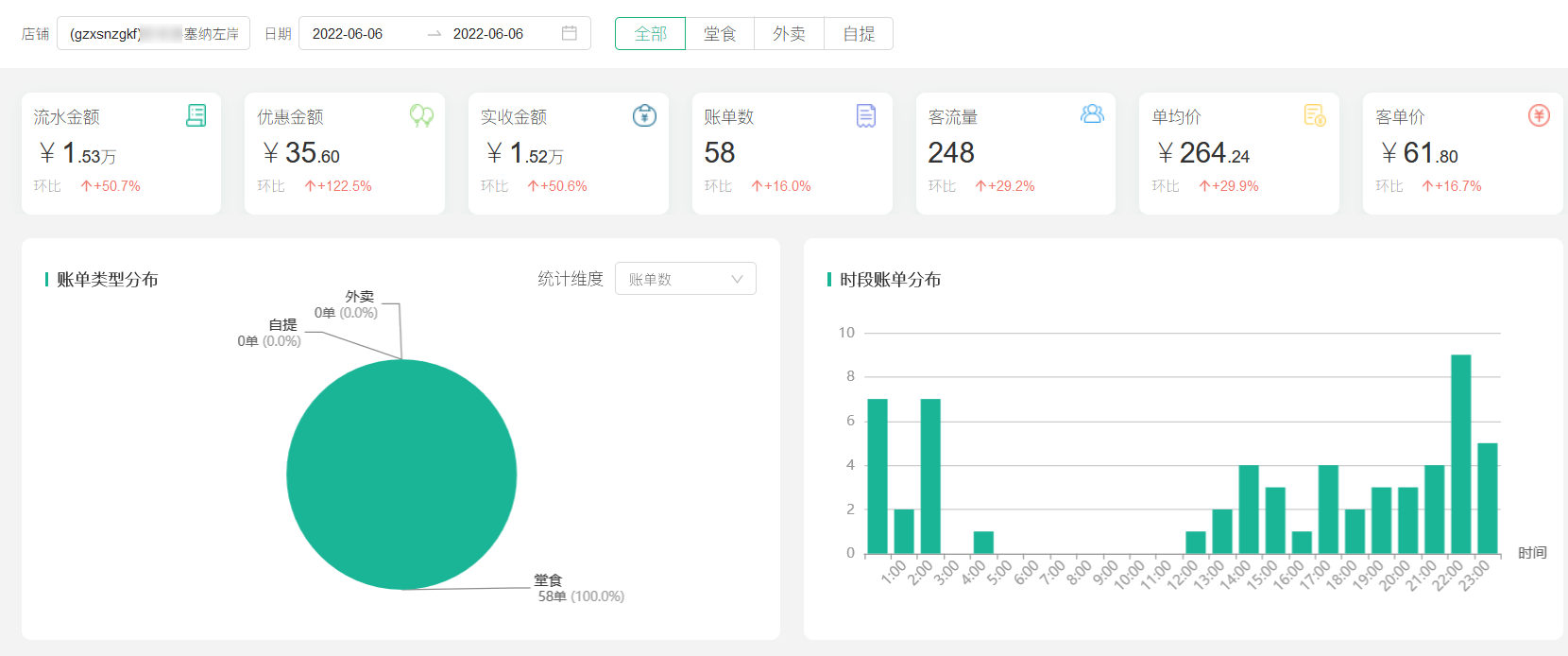
Task: Click the 堂食 58单 pie label
Action: [x=580, y=588]
